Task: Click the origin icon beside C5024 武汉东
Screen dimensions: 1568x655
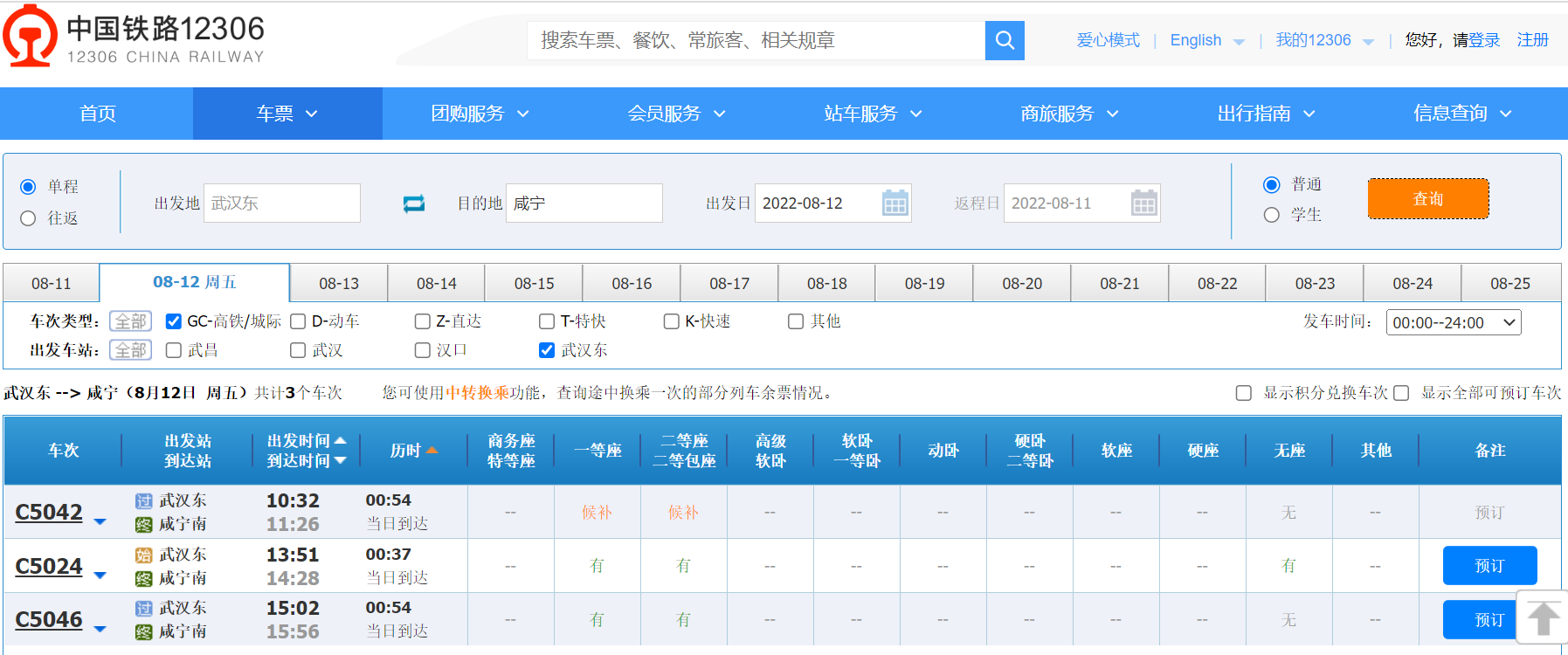Action: click(x=144, y=555)
